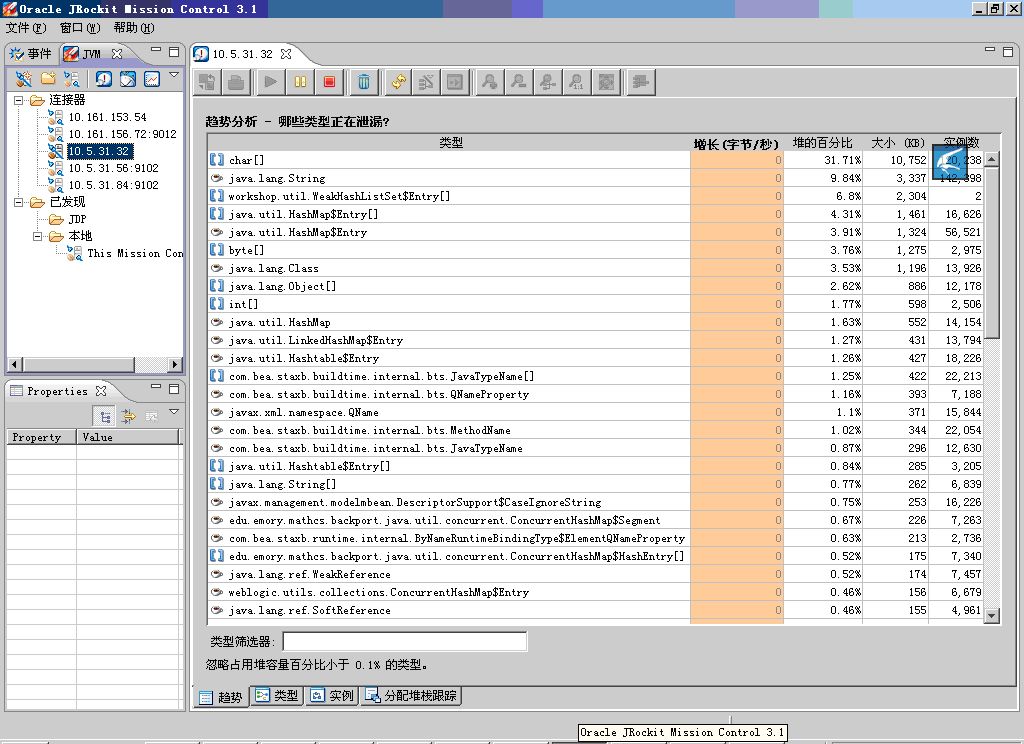The width and height of the screenshot is (1024, 744).
Task: Collapse the 连接器 tree folder
Action: 19,100
